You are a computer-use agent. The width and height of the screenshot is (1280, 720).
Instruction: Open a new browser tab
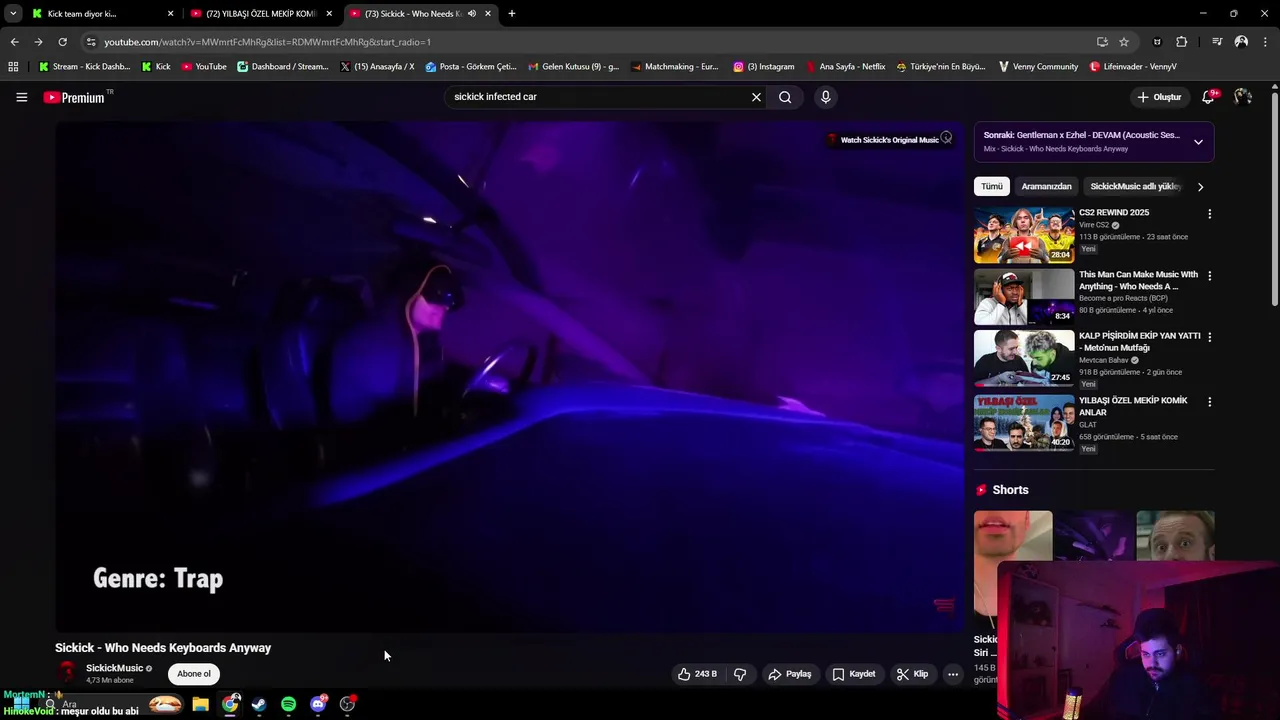(512, 14)
